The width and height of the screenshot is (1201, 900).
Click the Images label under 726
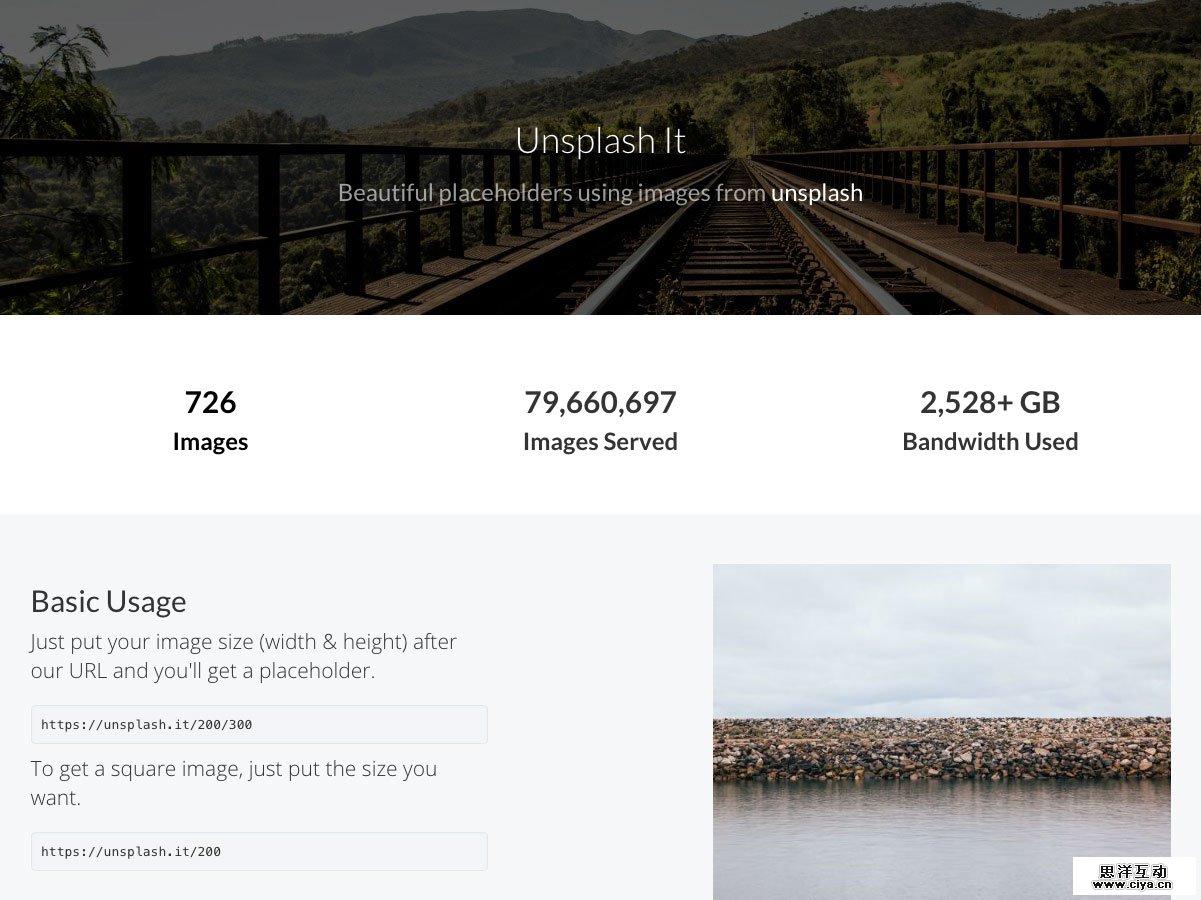(210, 441)
